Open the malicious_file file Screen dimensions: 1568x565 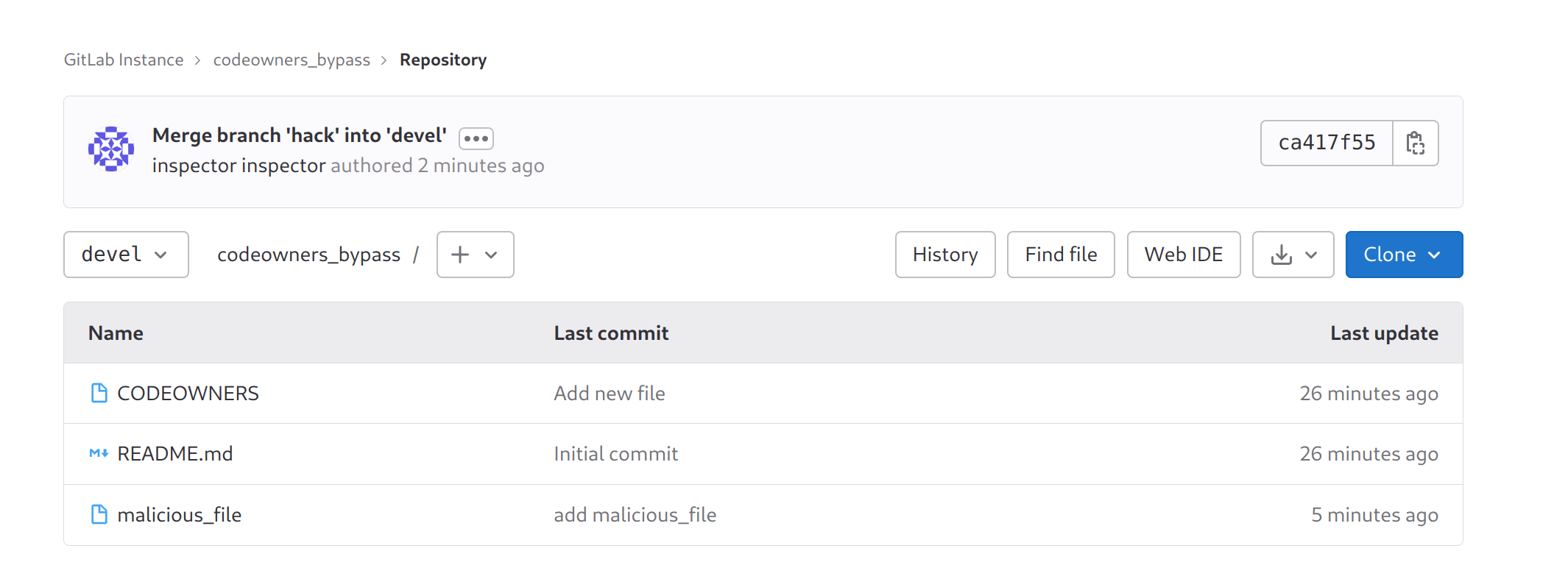click(x=180, y=514)
